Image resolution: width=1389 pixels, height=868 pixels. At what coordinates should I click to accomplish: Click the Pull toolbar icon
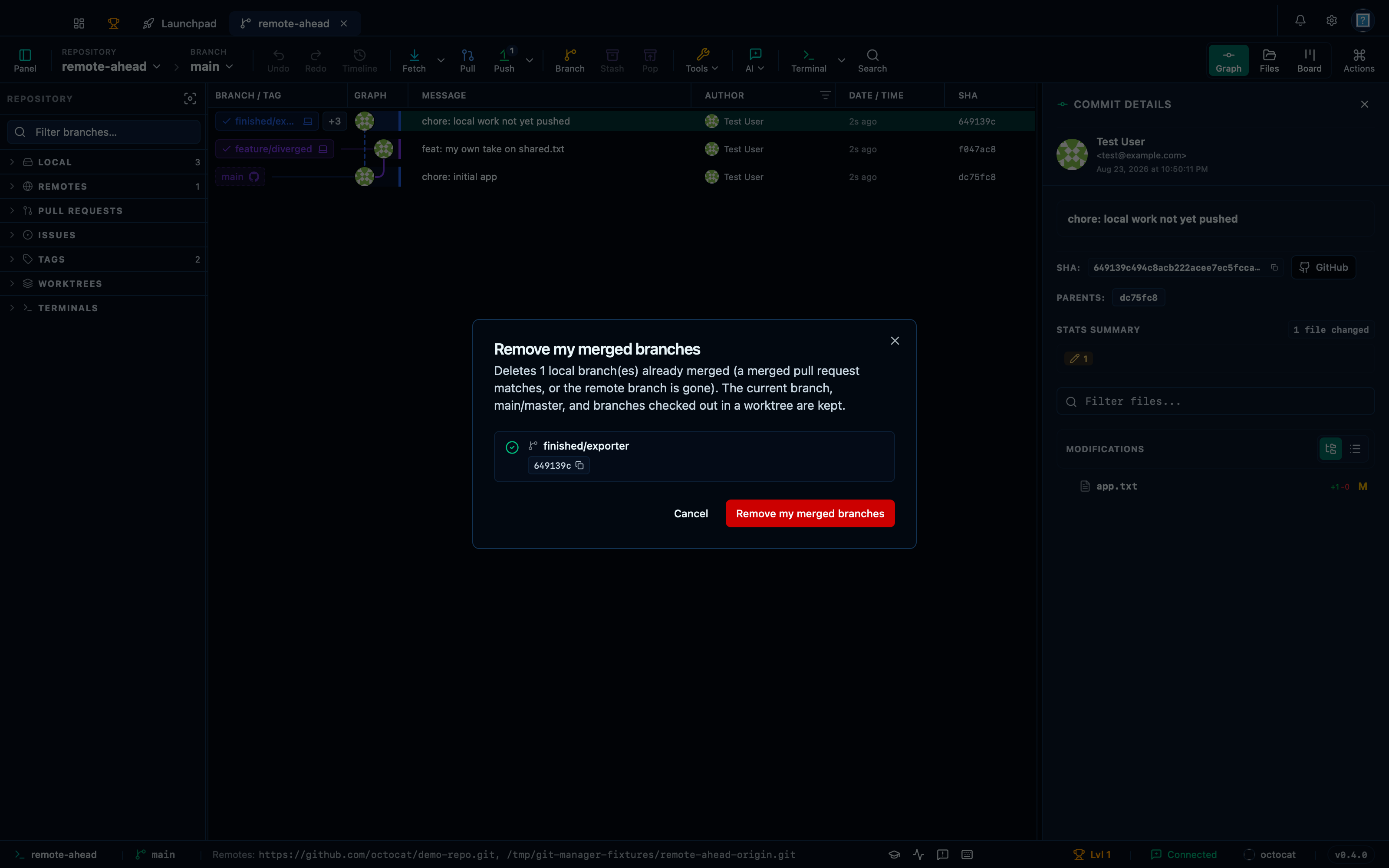467,60
